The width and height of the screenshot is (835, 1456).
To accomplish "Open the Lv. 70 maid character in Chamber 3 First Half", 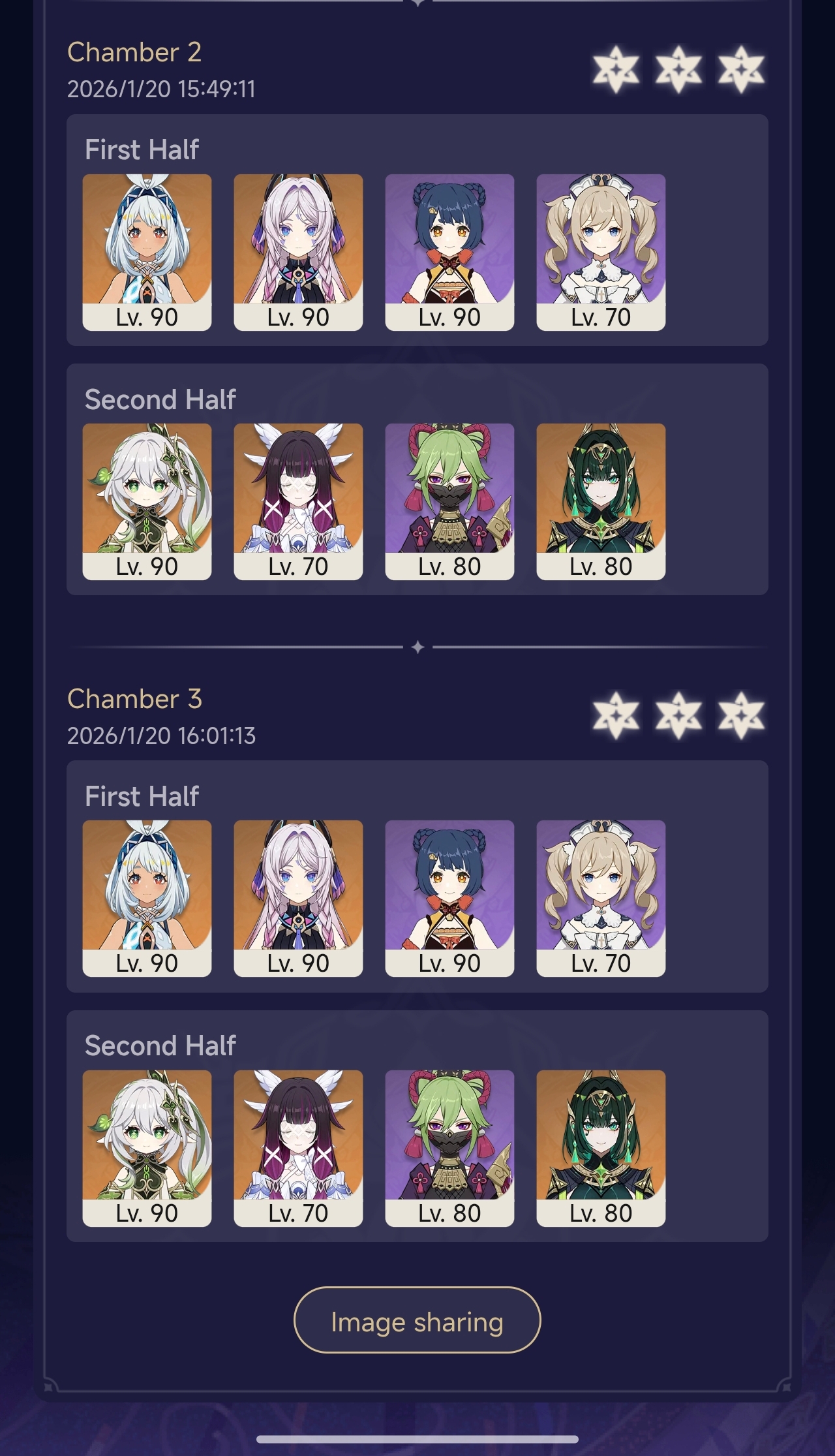I will click(x=601, y=898).
